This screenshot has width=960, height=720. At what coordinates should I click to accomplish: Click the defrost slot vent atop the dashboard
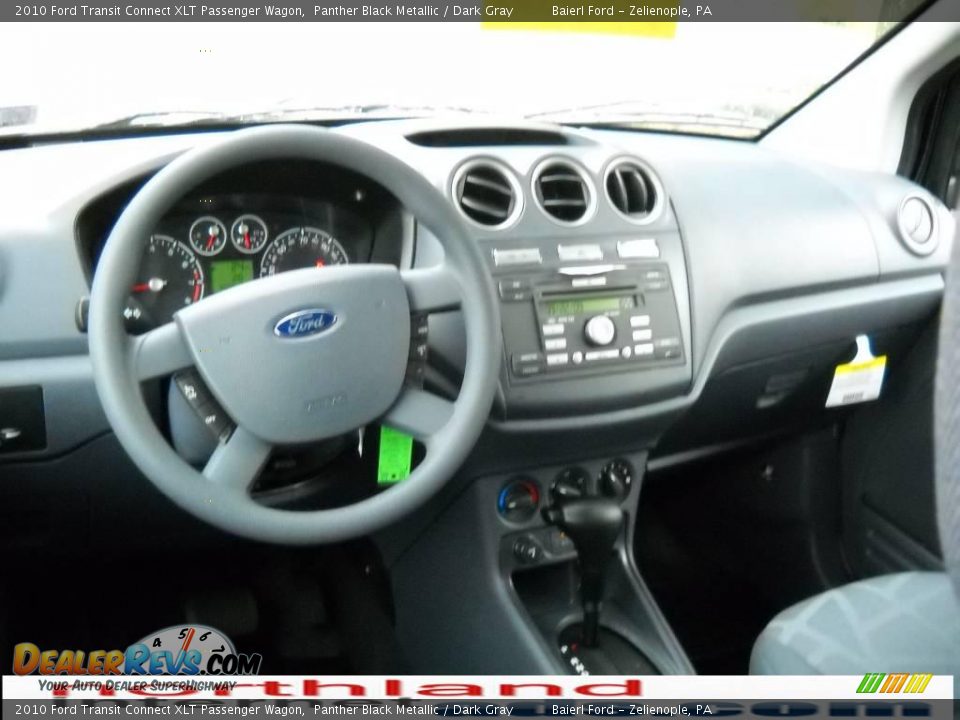[488, 137]
